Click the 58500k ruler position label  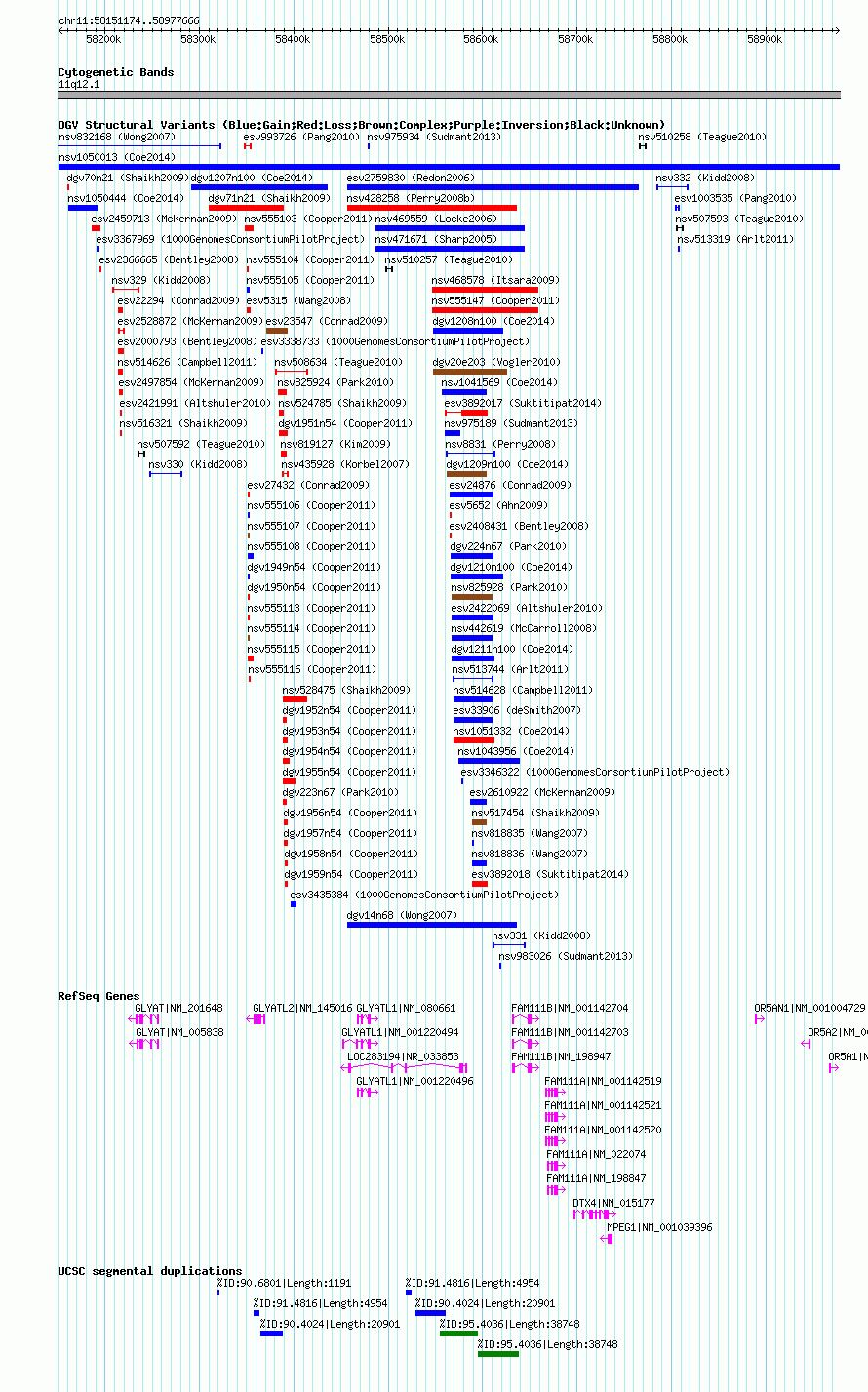pyautogui.click(x=387, y=40)
